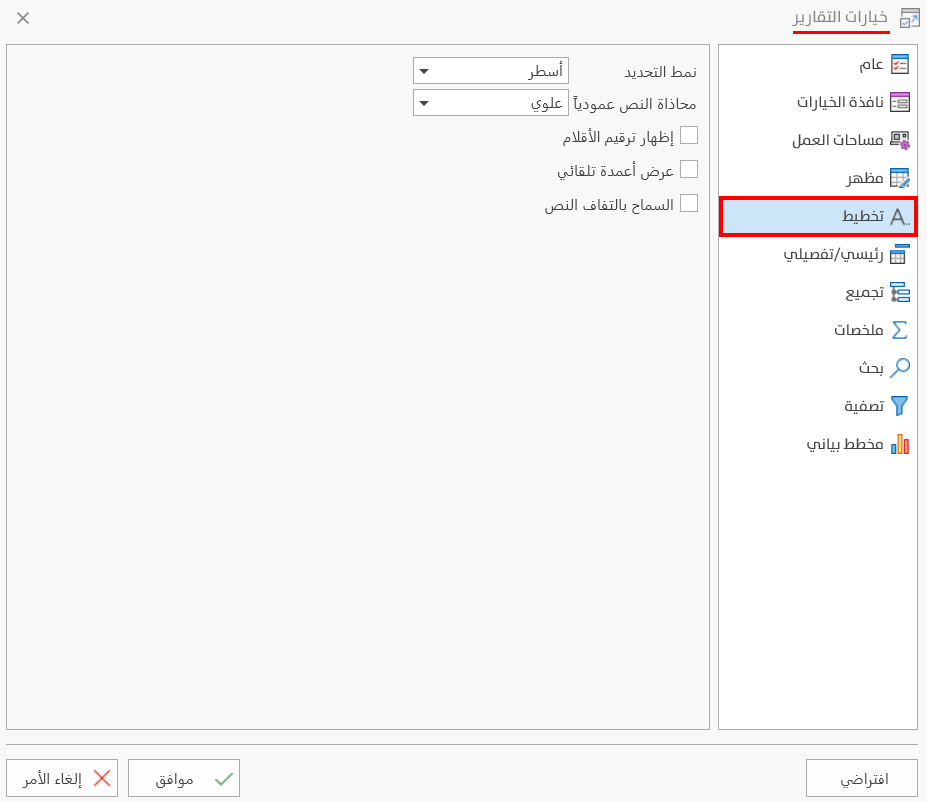
Task: Select the ملخصات summation icon
Action: click(899, 330)
